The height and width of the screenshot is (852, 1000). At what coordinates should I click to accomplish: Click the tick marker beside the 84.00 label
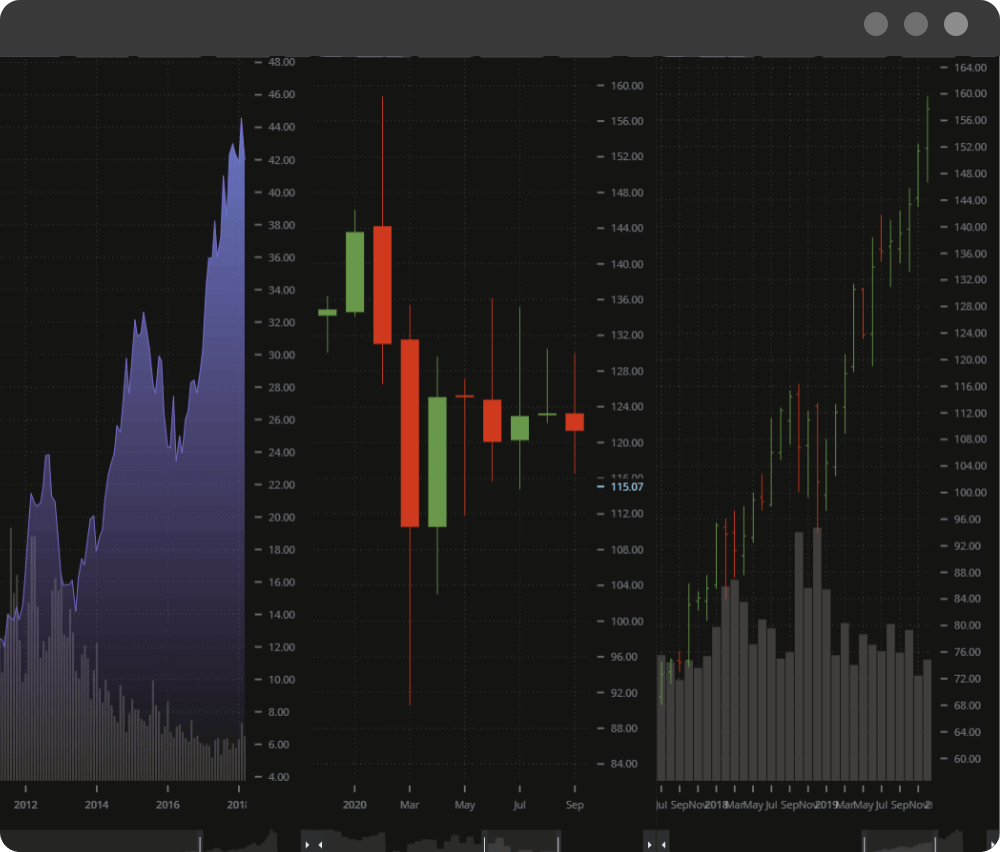coord(601,763)
